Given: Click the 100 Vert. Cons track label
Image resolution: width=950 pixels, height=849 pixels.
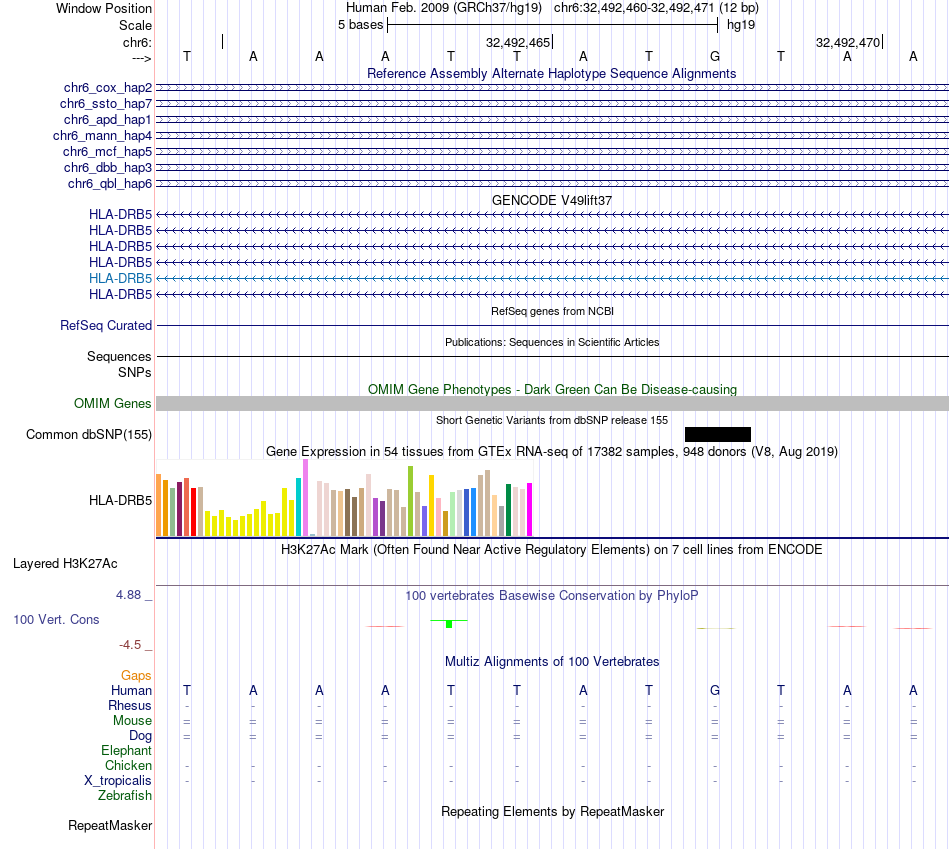Looking at the screenshot, I should click(x=56, y=619).
